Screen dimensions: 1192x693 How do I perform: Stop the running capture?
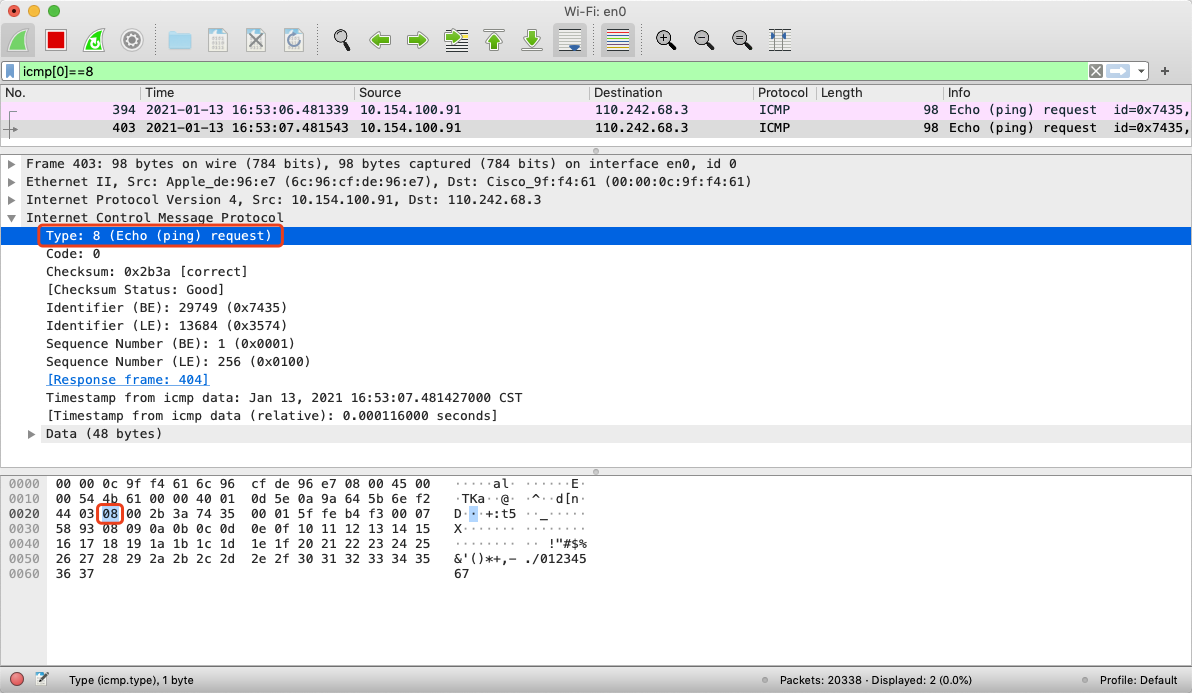[x=55, y=40]
